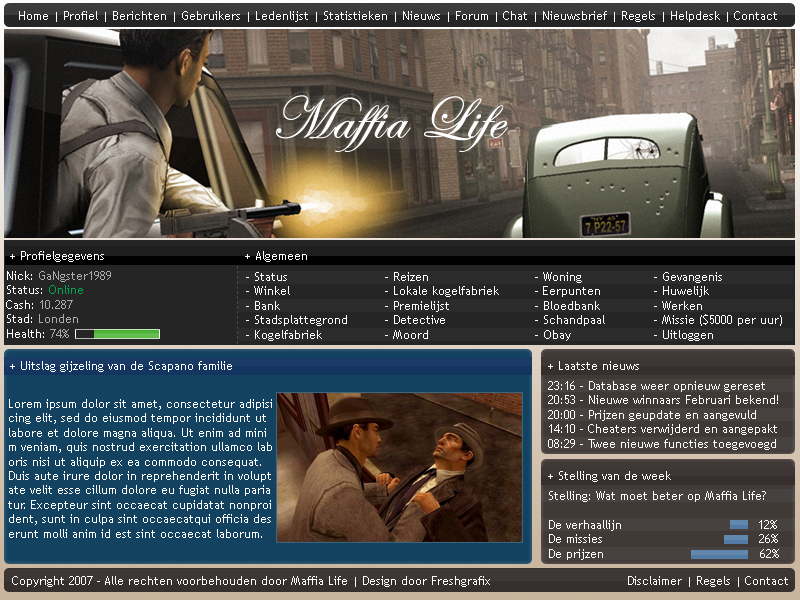Open the Detective link

pos(419,320)
